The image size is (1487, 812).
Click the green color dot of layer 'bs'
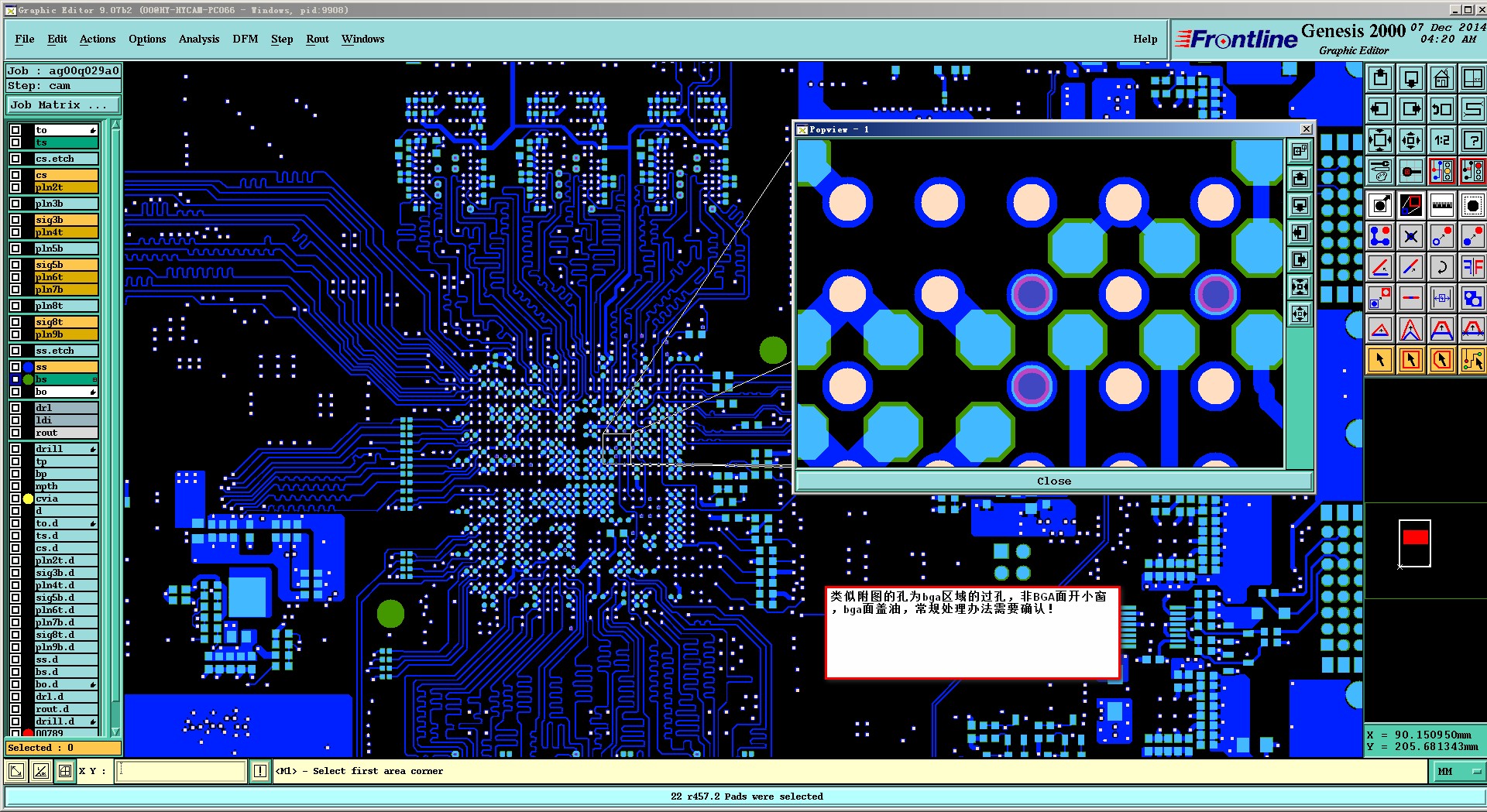click(x=29, y=379)
